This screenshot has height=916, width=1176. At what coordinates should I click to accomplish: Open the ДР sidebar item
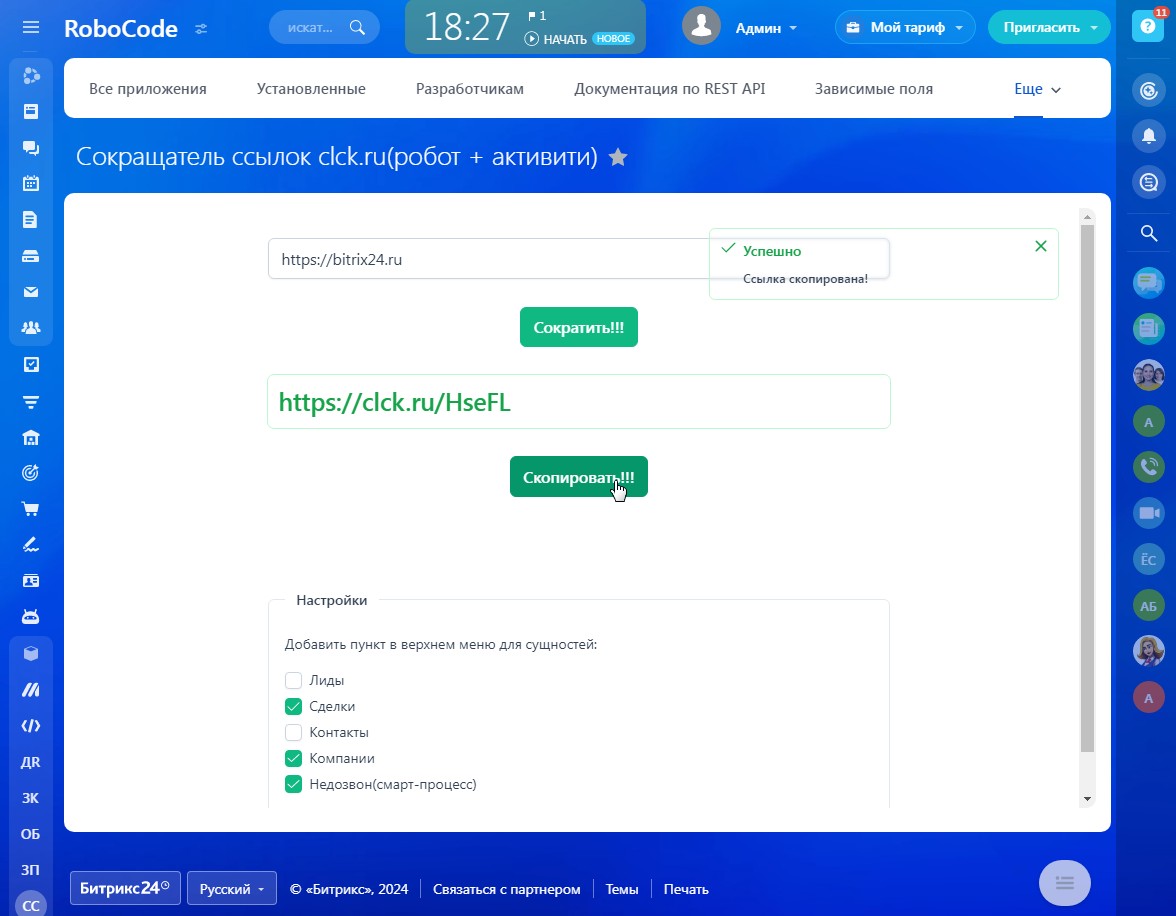pos(31,762)
